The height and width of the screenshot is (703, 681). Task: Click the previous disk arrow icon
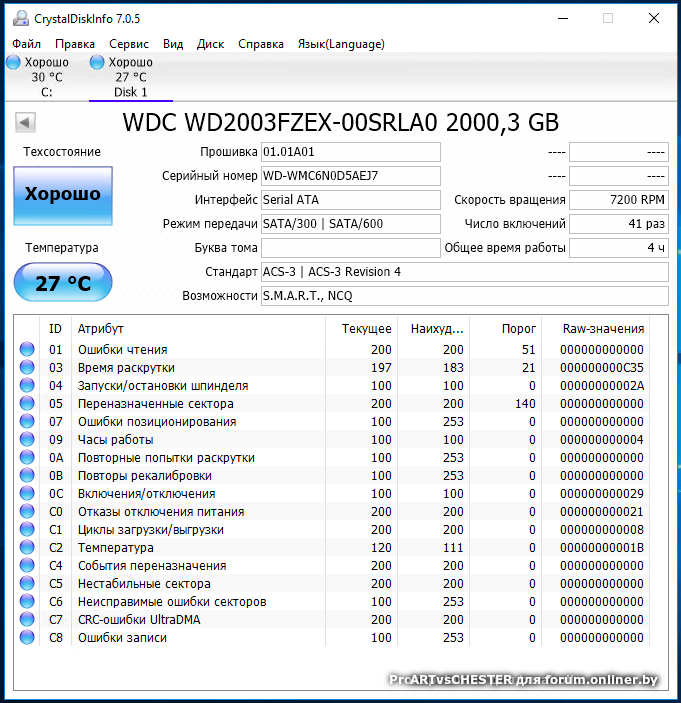[x=26, y=122]
